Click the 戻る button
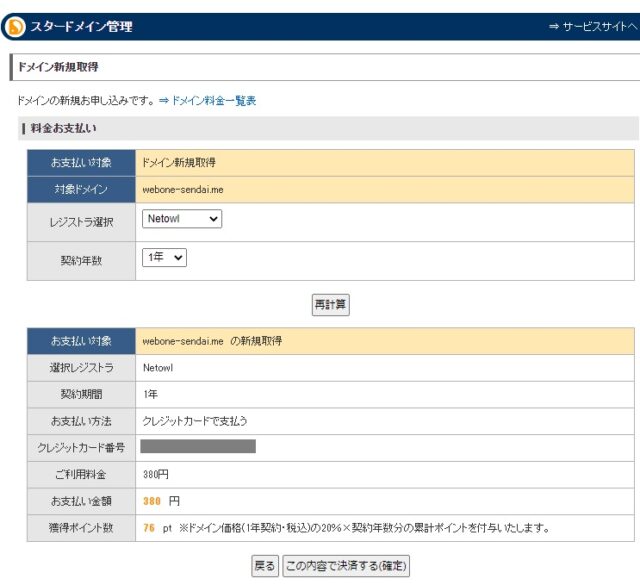640x585 pixels. click(x=265, y=566)
